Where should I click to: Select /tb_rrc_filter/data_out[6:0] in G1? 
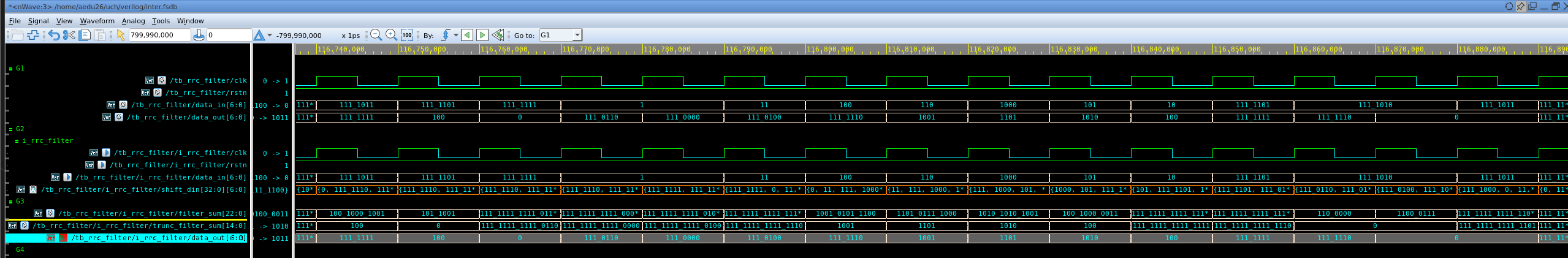(x=187, y=117)
